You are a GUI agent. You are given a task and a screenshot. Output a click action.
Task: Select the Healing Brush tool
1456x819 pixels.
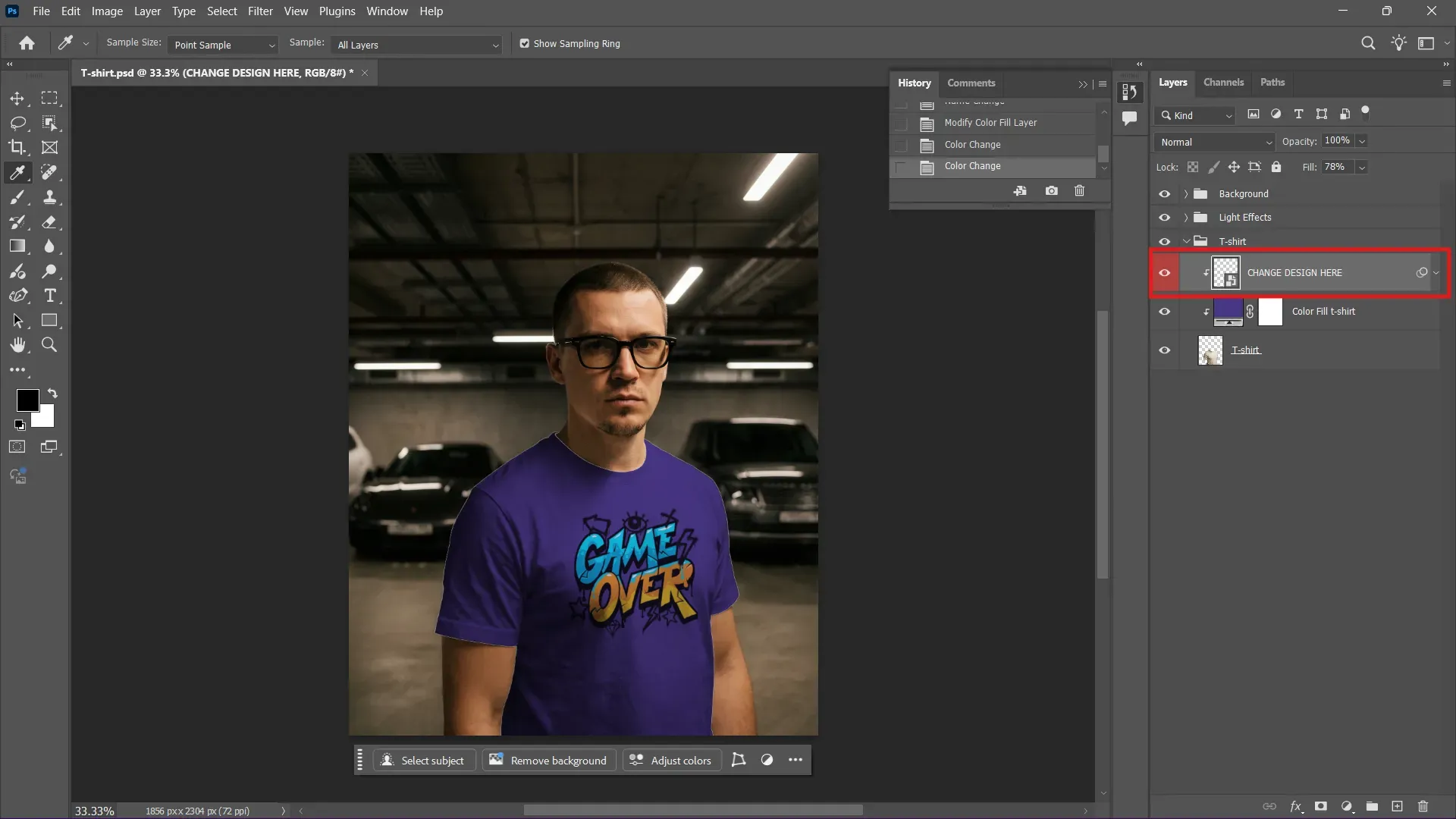[x=50, y=173]
